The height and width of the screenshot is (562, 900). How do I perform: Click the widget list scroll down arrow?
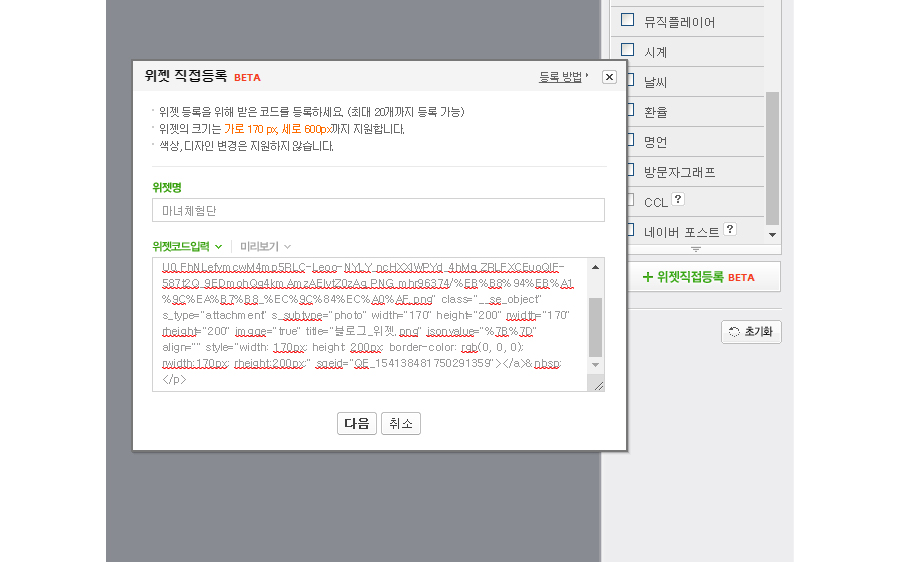pyautogui.click(x=773, y=235)
